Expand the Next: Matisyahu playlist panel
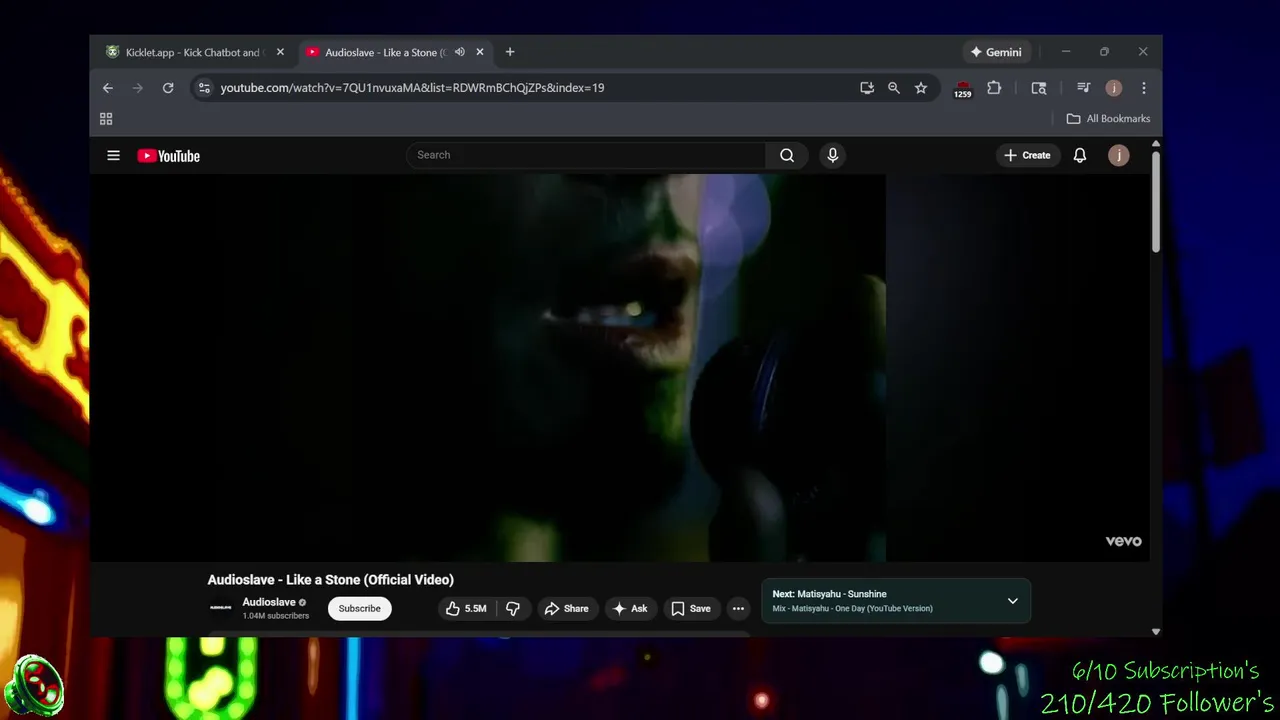 point(1012,601)
